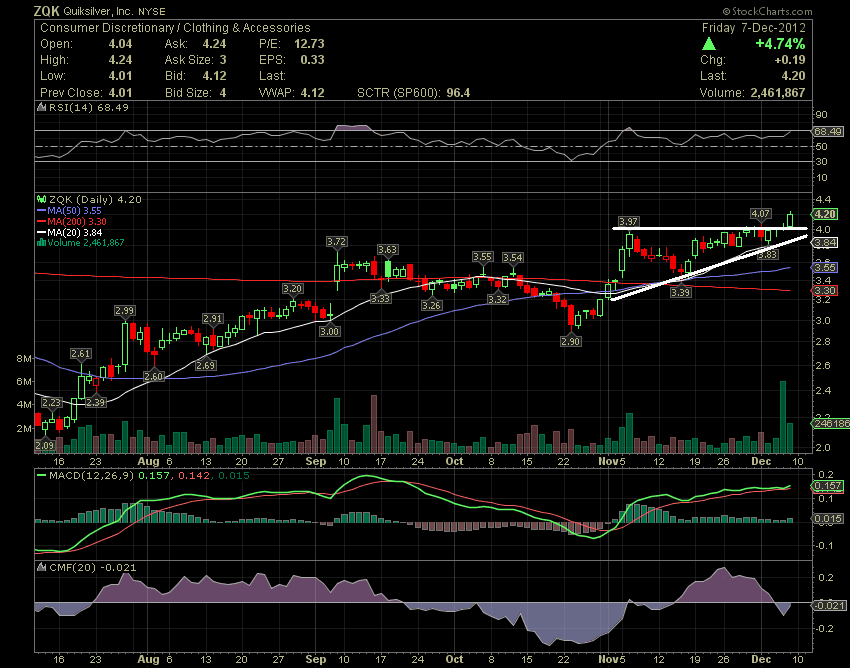Viewport: 850px width, 668px height.
Task: Click the 3.54 price marker in October
Action: 512,258
